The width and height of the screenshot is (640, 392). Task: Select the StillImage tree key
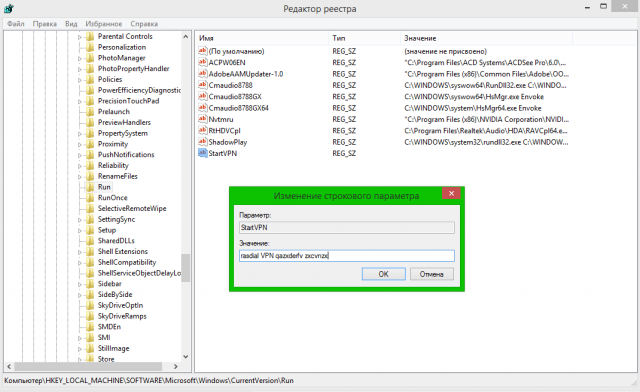coord(113,348)
